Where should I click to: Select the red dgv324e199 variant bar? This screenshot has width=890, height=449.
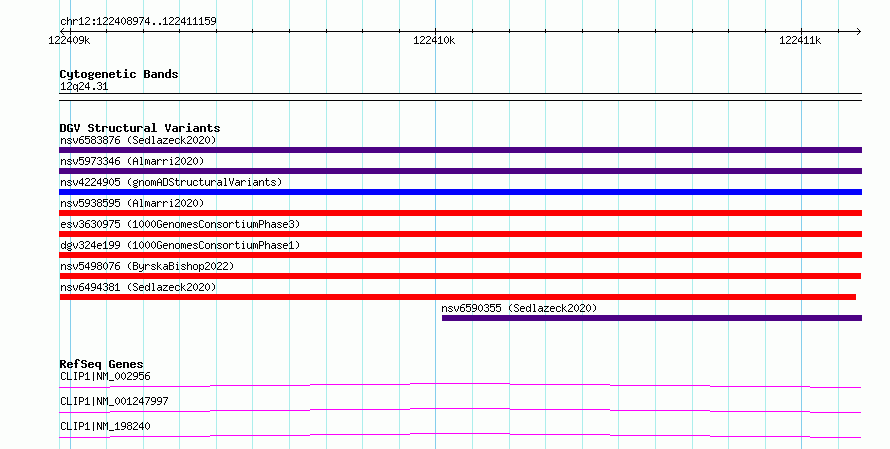pos(460,255)
